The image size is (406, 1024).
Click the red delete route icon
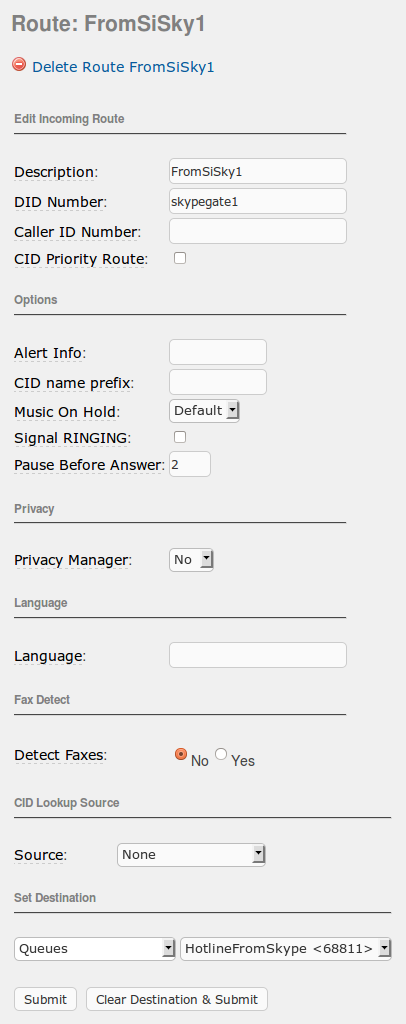[x=19, y=65]
